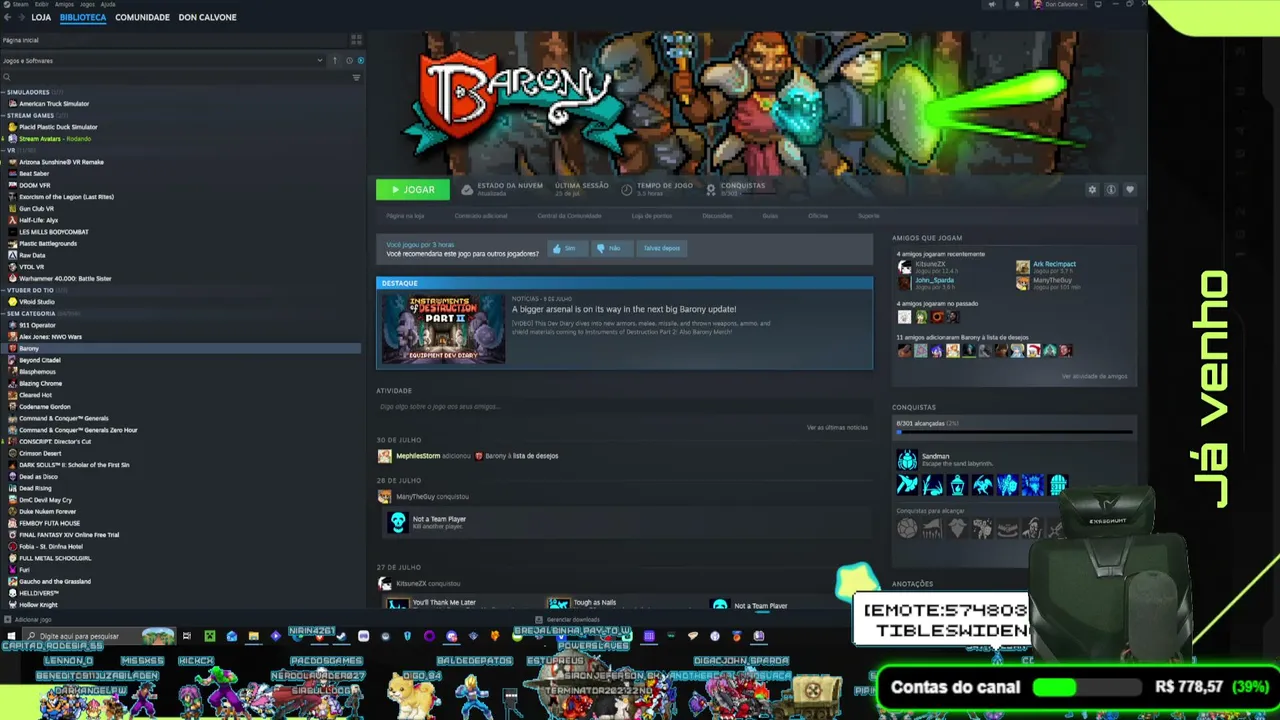The width and height of the screenshot is (1280, 720).
Task: Click the magnifier icon in the library sidebar
Action: (6, 77)
